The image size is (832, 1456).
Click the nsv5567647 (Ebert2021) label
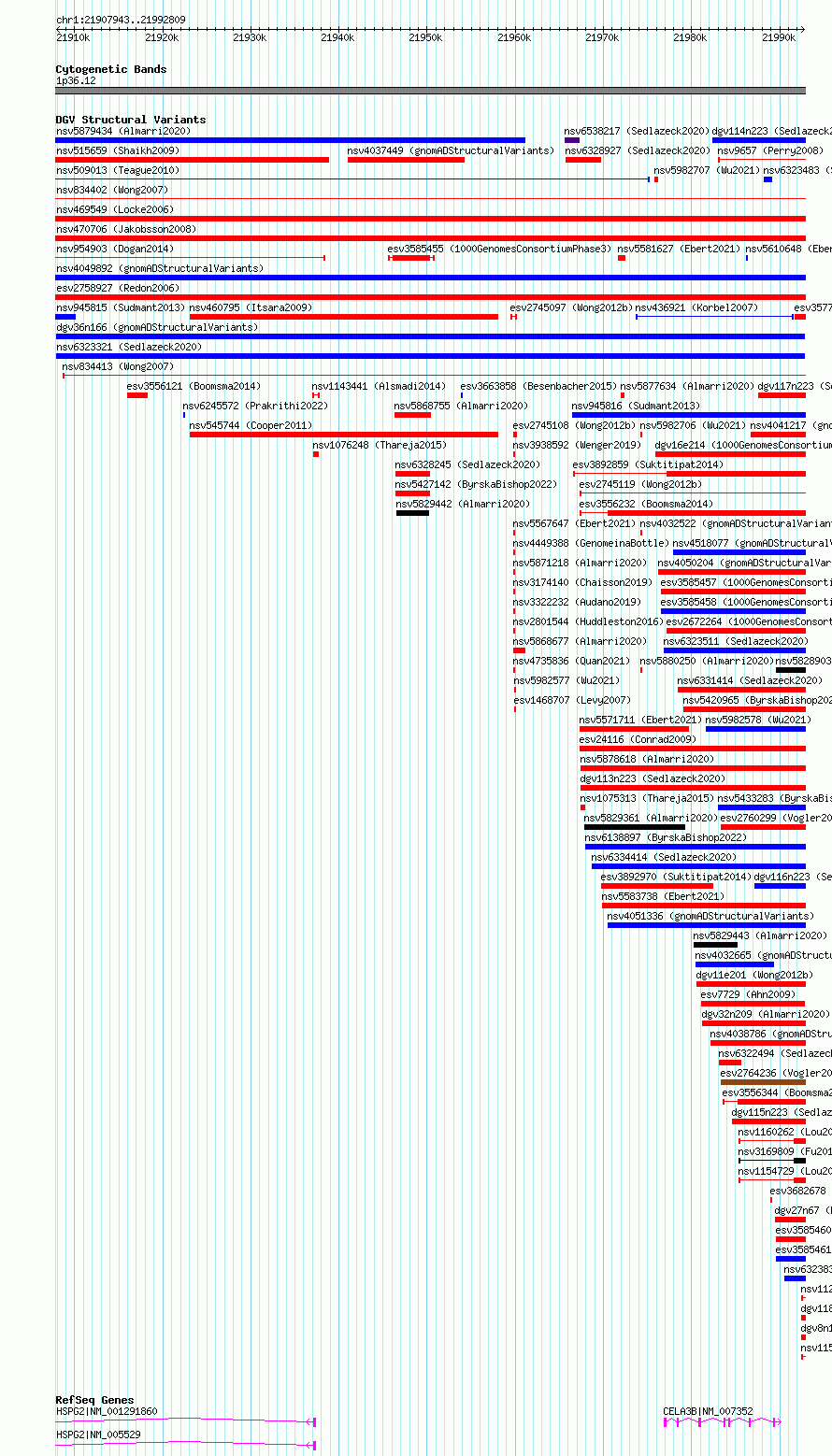pyautogui.click(x=574, y=523)
